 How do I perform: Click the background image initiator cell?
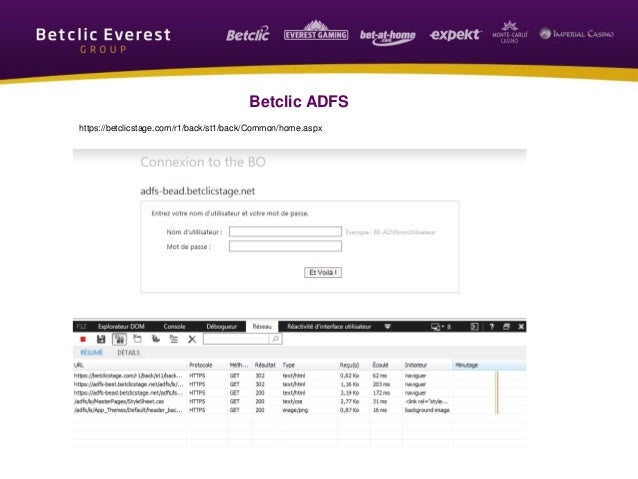427,410
